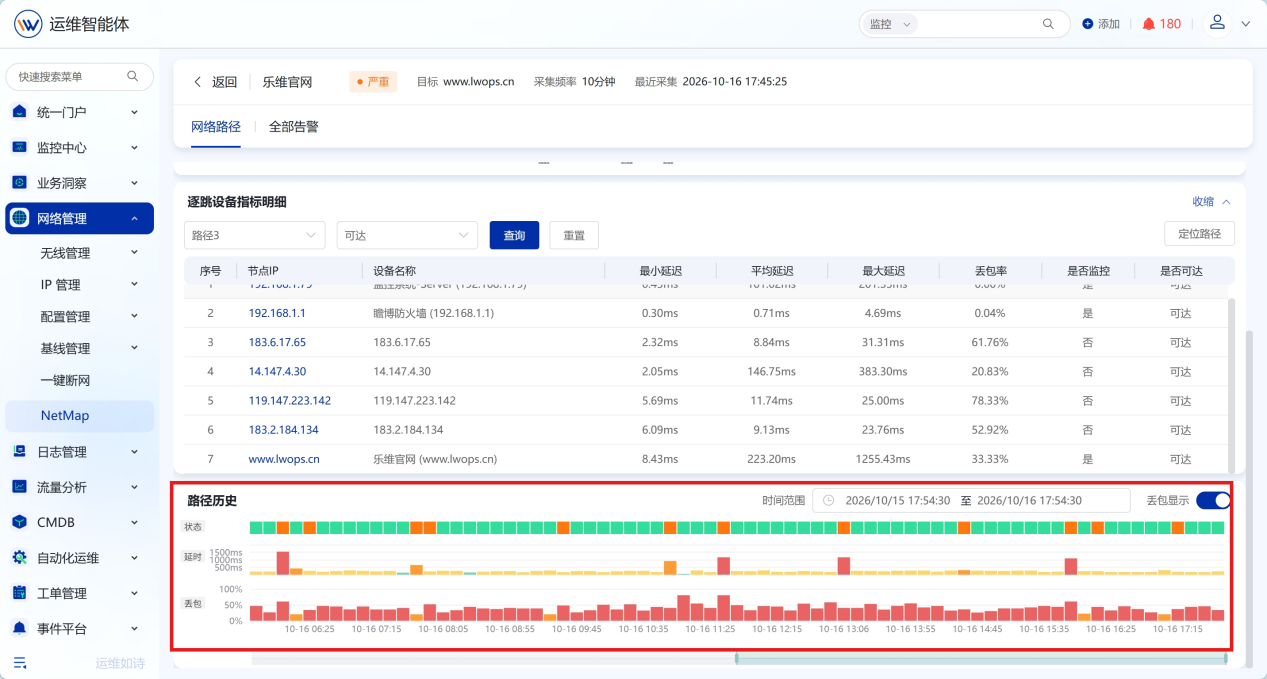Click the end time field 2026/10/16 17:54:30
Image resolution: width=1267 pixels, height=679 pixels.
(1029, 500)
